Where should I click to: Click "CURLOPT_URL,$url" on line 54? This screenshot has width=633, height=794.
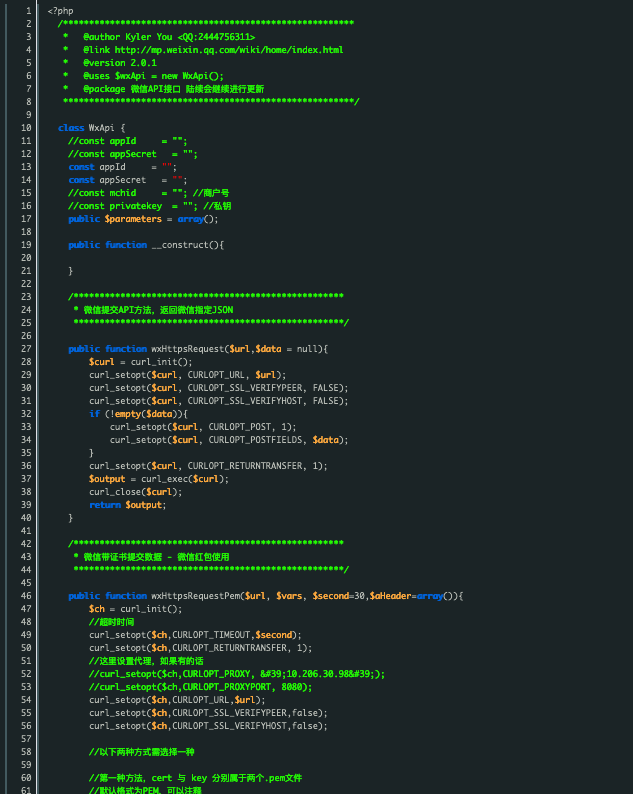[213, 700]
